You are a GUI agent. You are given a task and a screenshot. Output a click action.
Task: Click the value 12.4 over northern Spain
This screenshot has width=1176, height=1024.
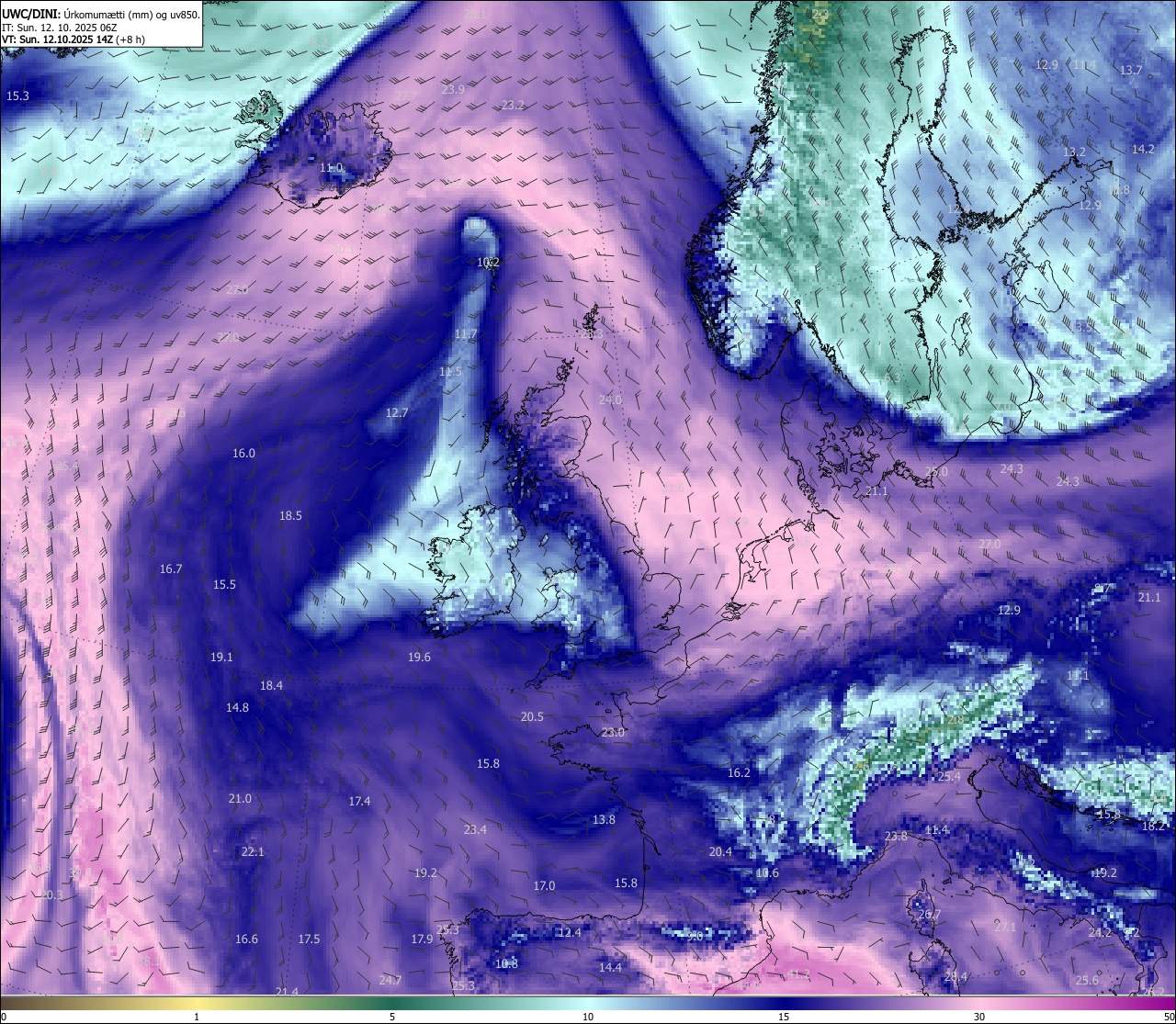click(570, 932)
